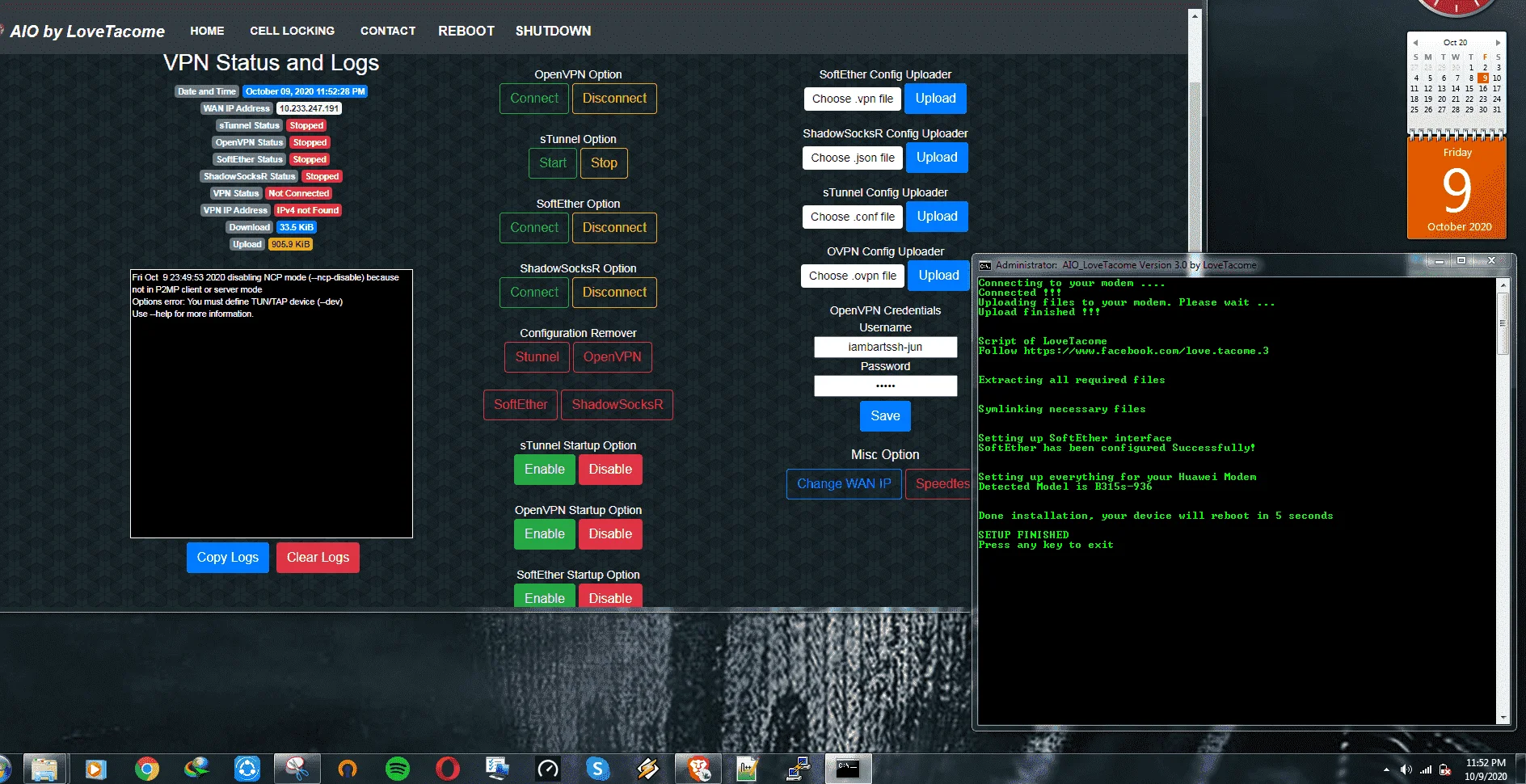Save the OpenVPN credentials
This screenshot has width=1526, height=784.
pos(885,416)
